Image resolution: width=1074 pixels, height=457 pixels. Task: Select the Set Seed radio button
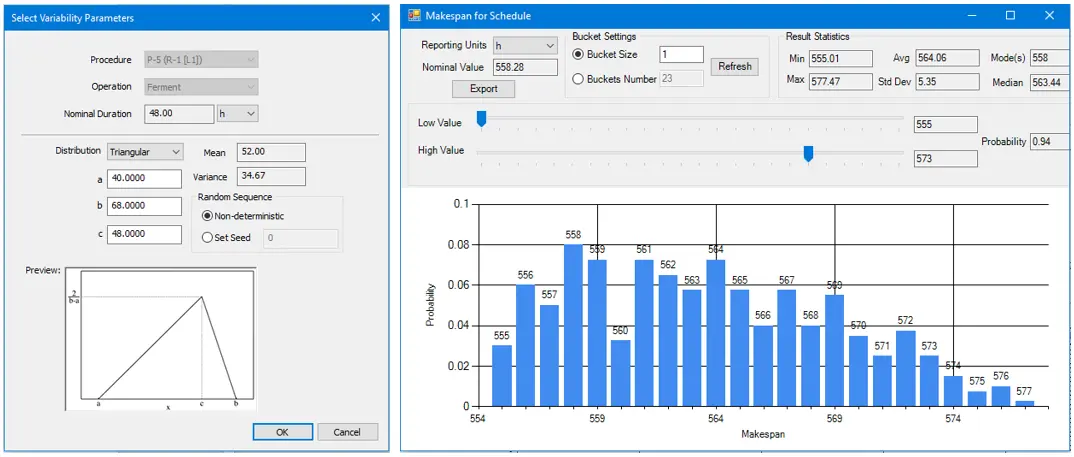207,238
